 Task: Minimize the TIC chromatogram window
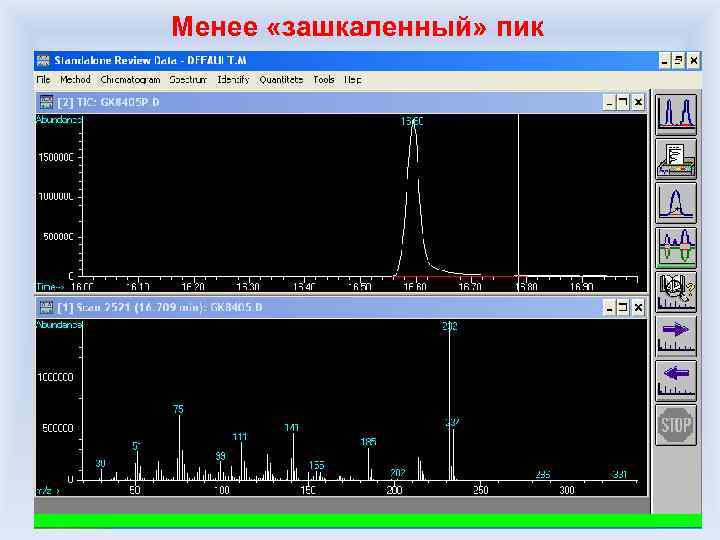[609, 102]
